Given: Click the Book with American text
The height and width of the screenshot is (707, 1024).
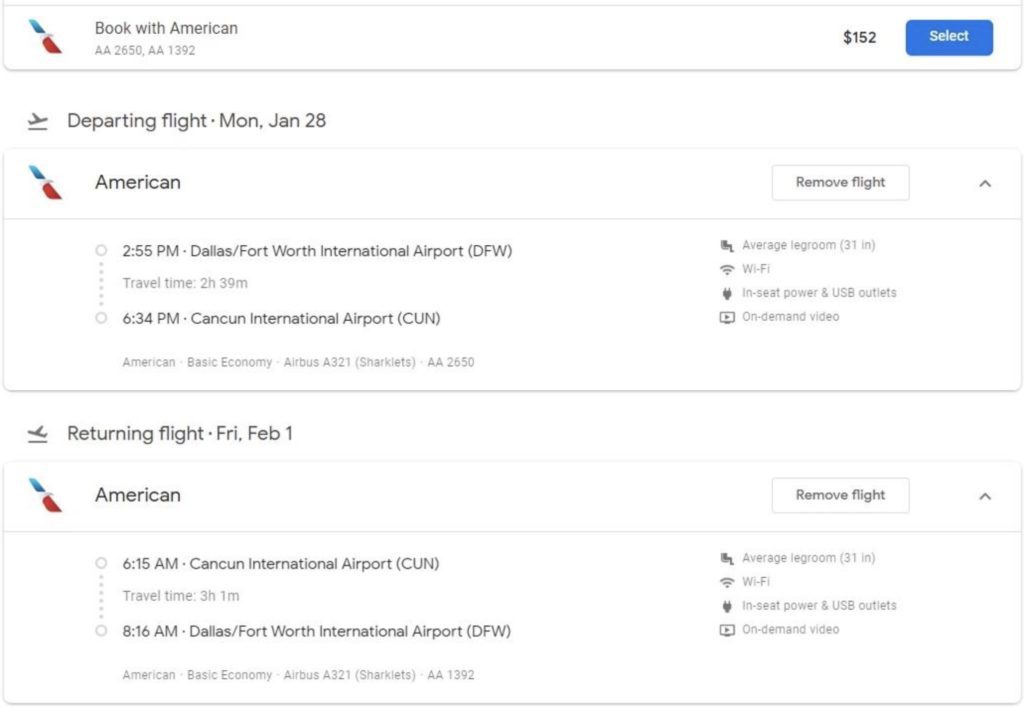Looking at the screenshot, I should [x=166, y=28].
